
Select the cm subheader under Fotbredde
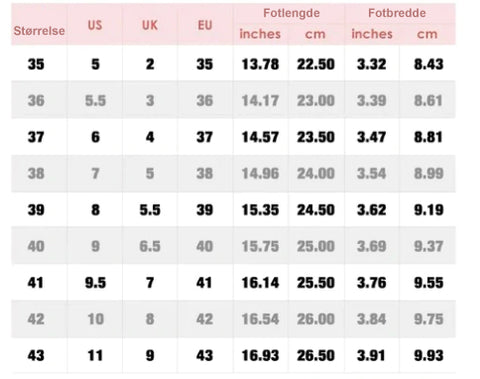click(x=427, y=34)
